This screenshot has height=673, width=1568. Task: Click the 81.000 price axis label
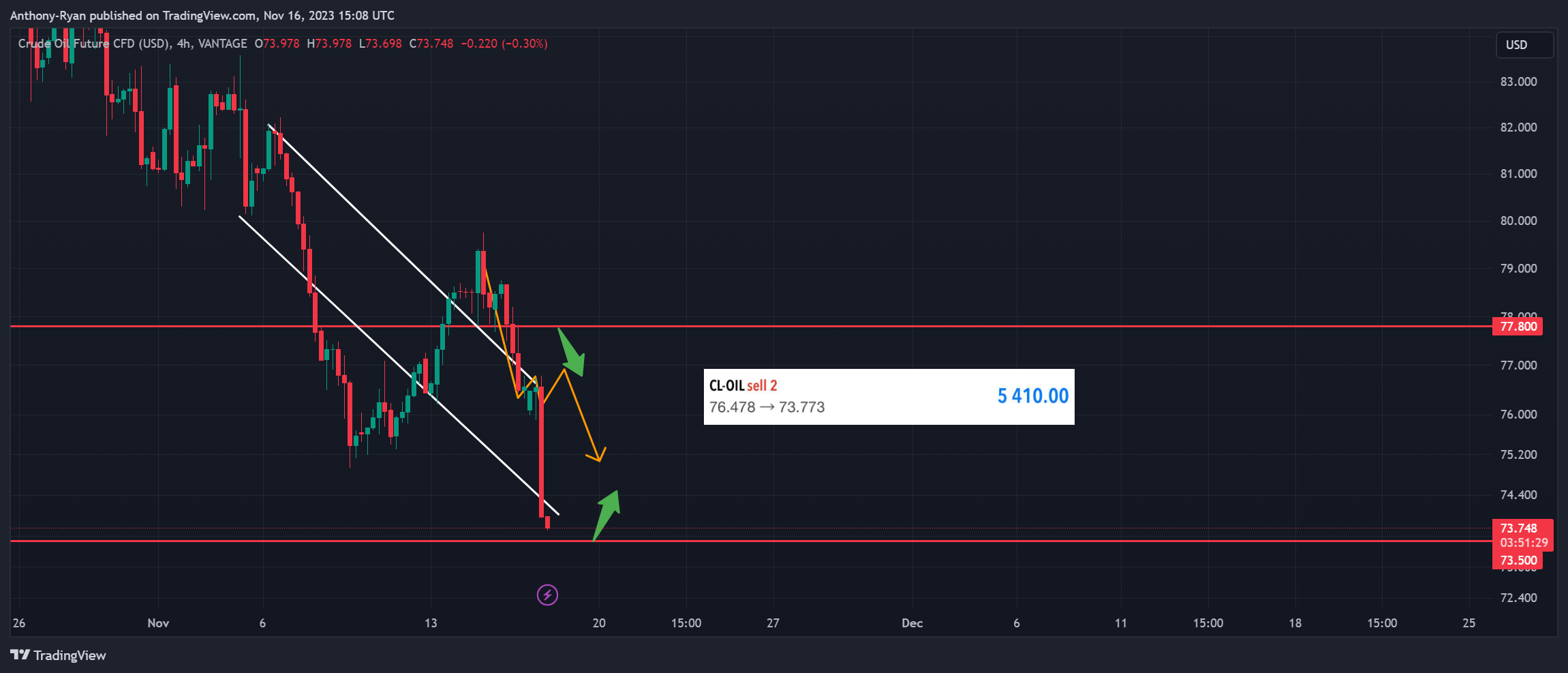pos(1518,174)
